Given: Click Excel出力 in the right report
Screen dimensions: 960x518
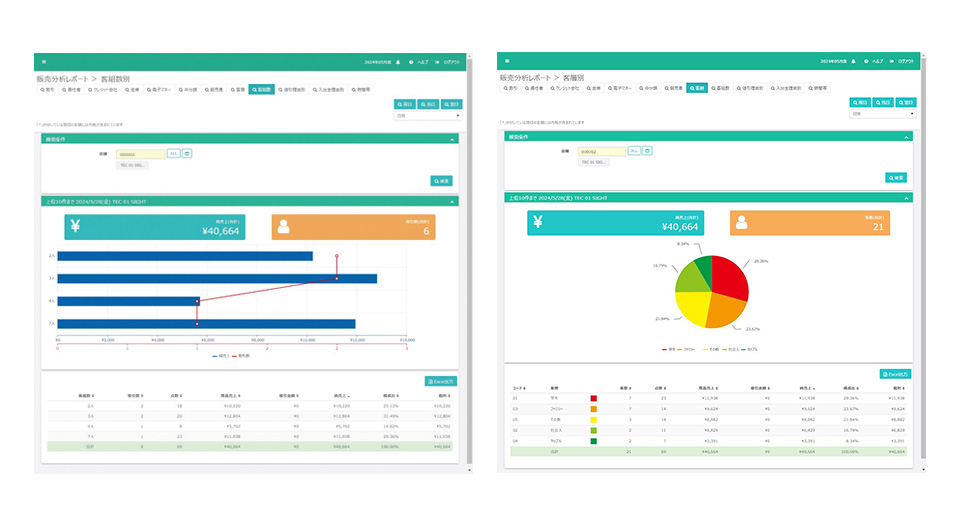Looking at the screenshot, I should point(896,373).
